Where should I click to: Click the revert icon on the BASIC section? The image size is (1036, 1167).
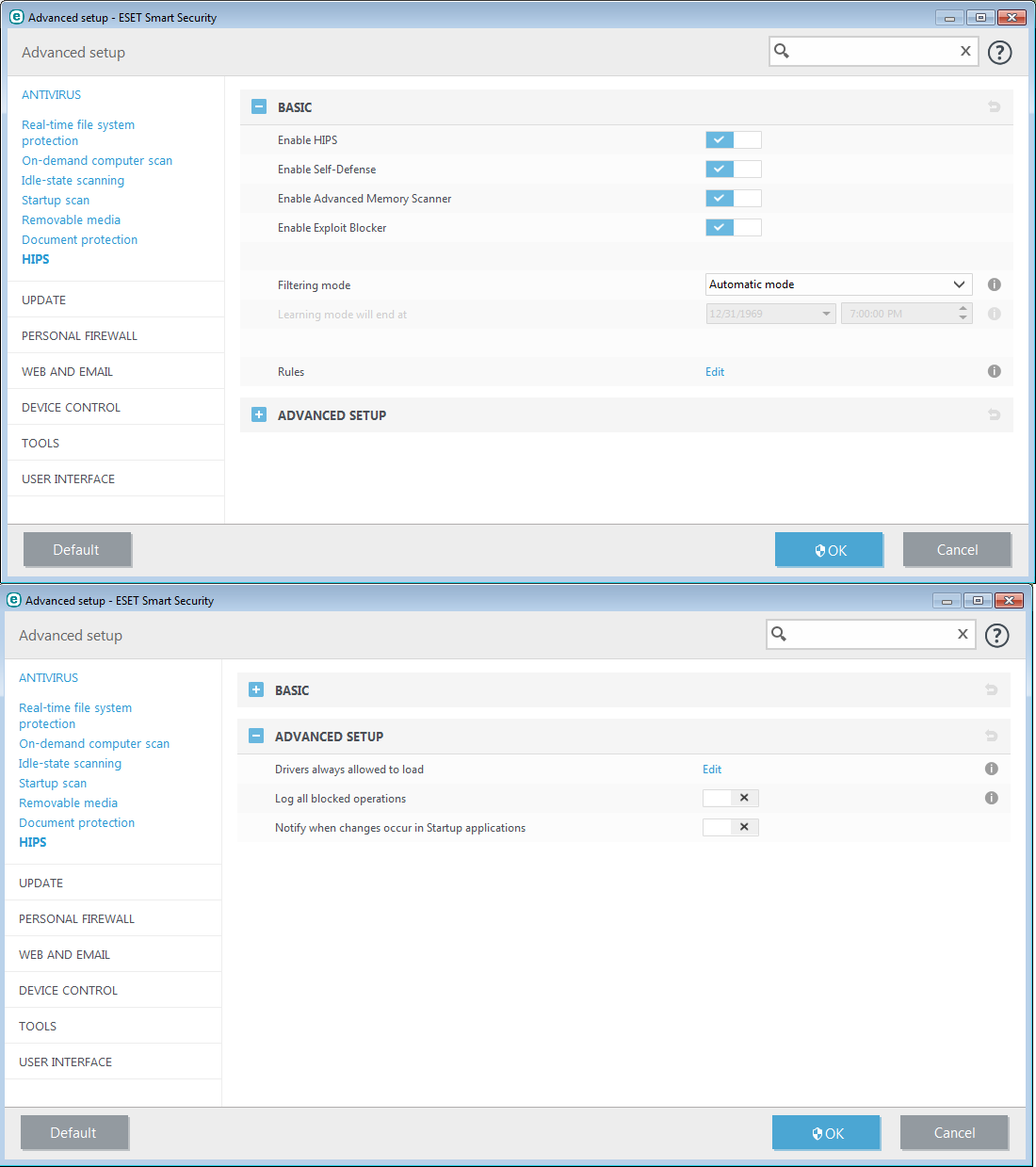[x=994, y=106]
